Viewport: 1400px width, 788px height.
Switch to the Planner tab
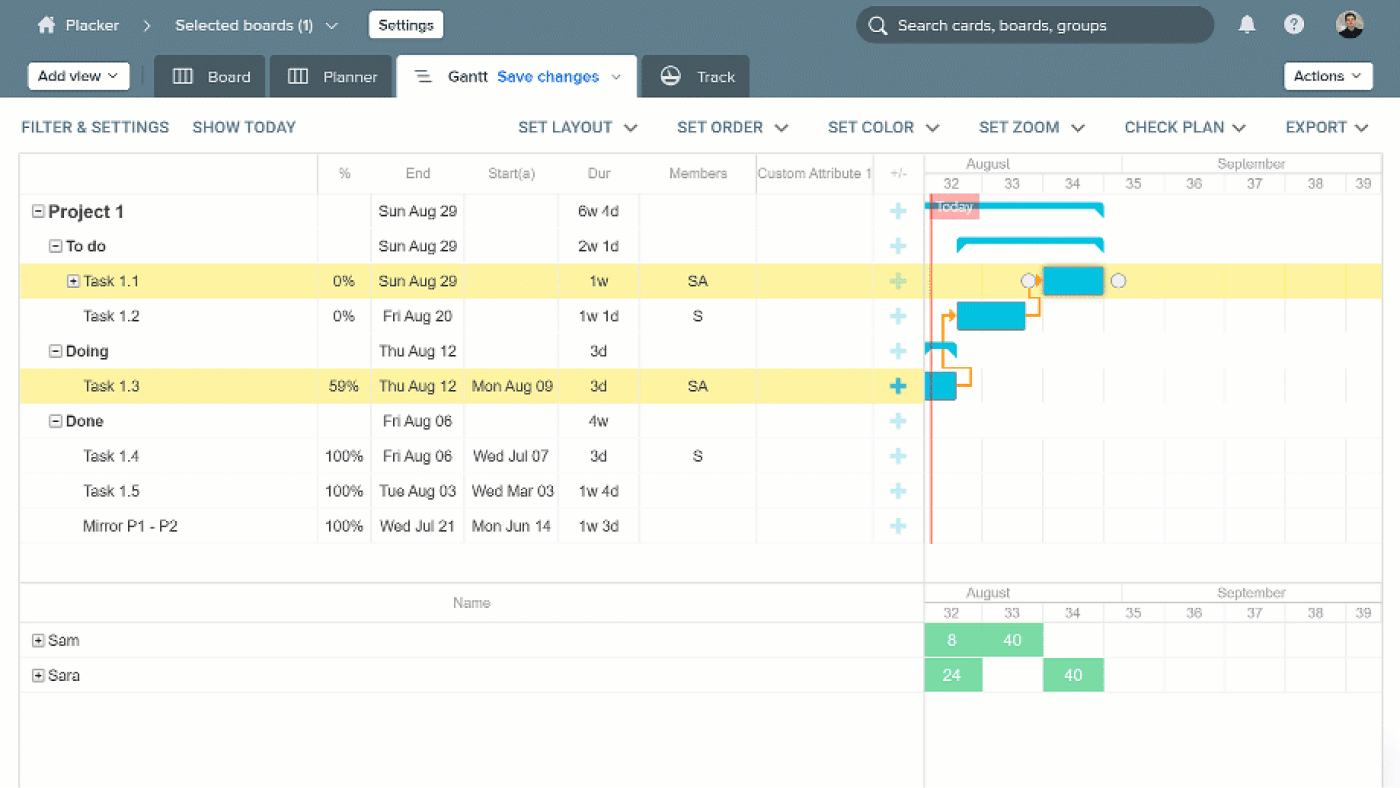click(332, 77)
